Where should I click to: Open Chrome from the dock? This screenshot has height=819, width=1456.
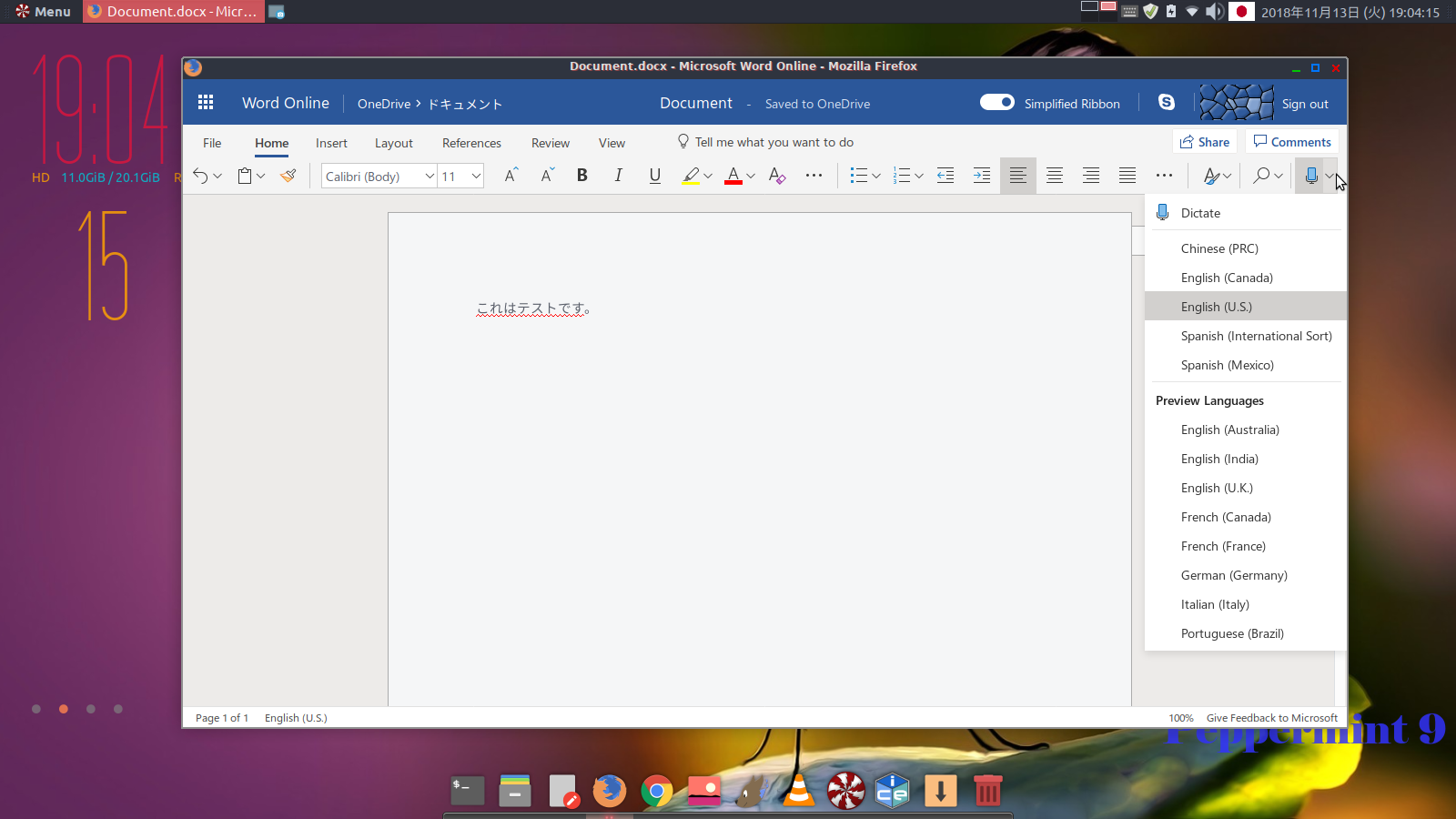pyautogui.click(x=657, y=791)
